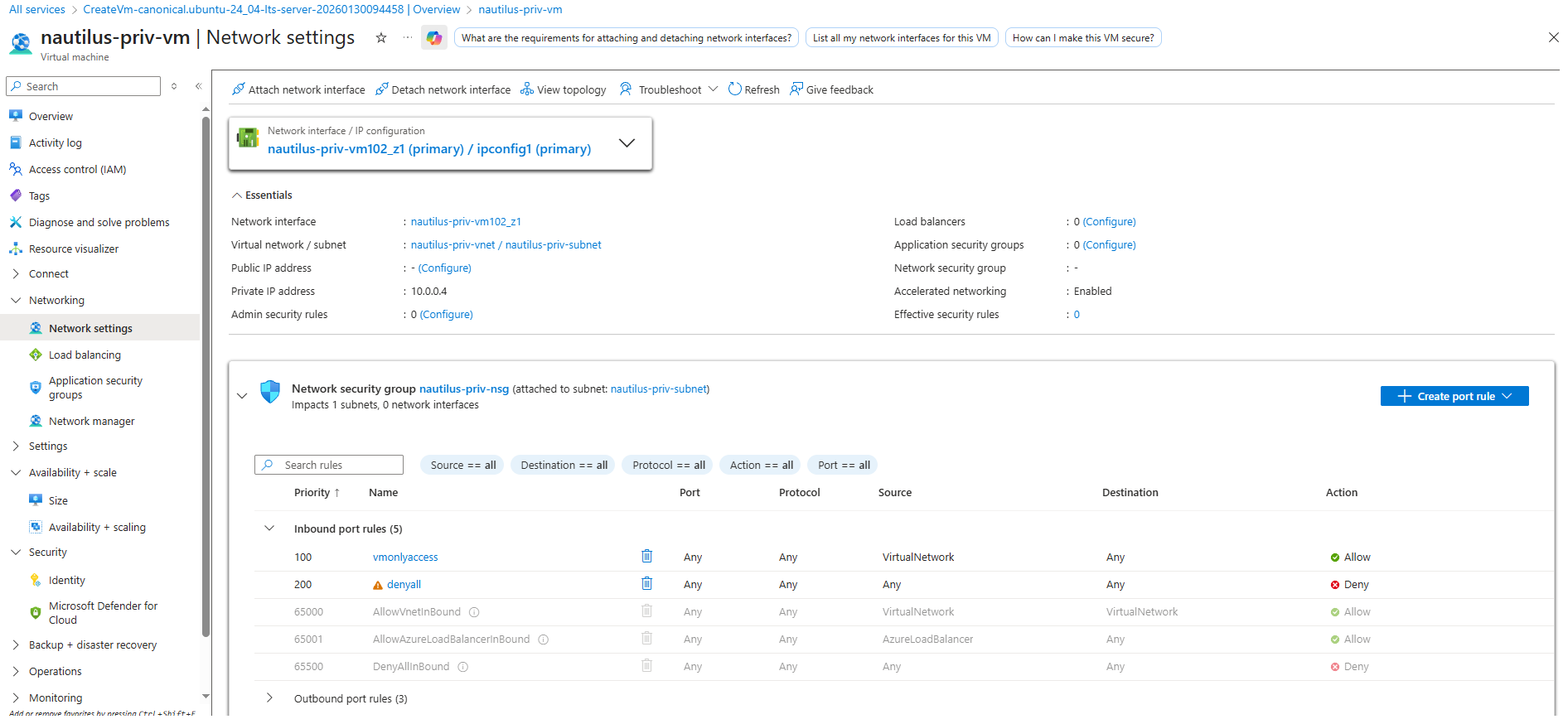Click the Tags icon in the sidebar
The width and height of the screenshot is (1568, 724).
tap(16, 195)
